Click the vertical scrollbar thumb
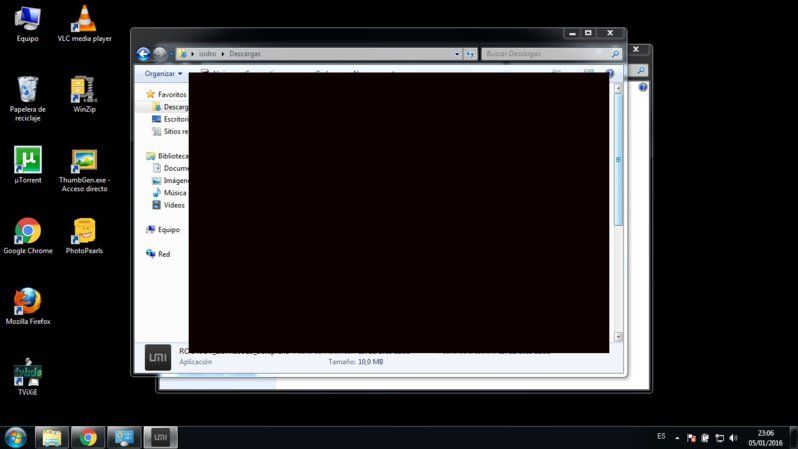 coord(618,159)
